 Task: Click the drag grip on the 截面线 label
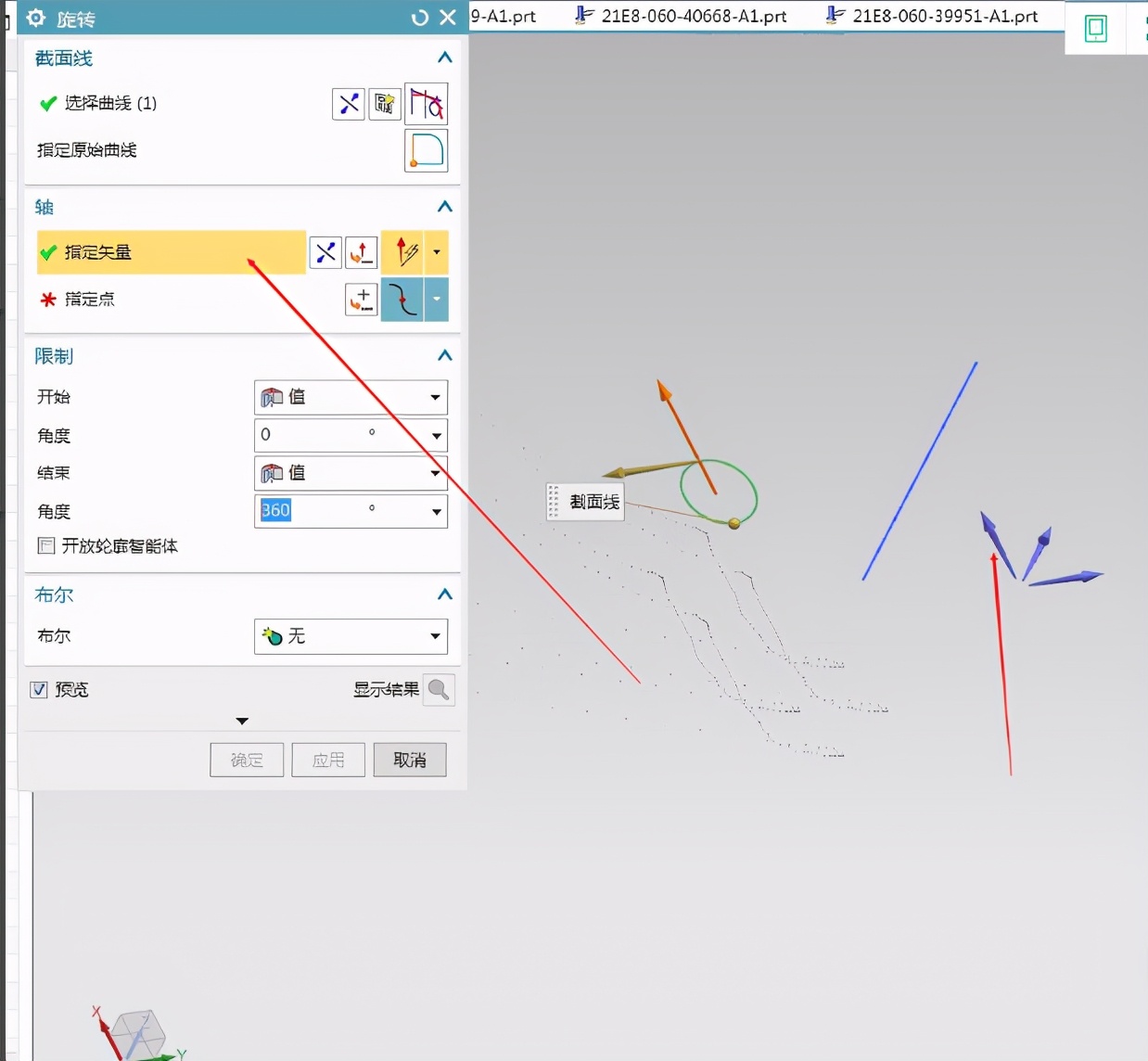click(554, 502)
